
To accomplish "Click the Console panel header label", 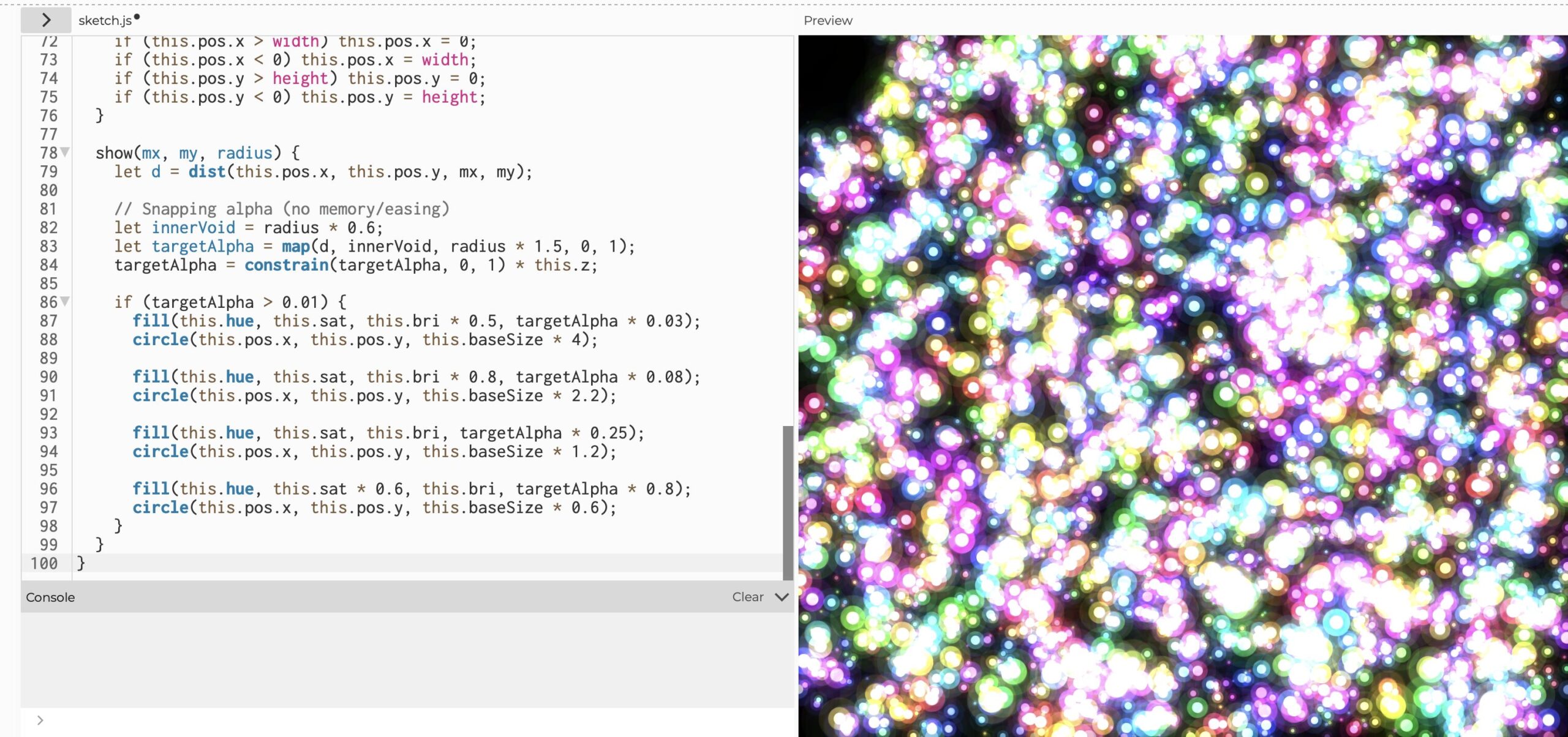I will pyautogui.click(x=50, y=597).
